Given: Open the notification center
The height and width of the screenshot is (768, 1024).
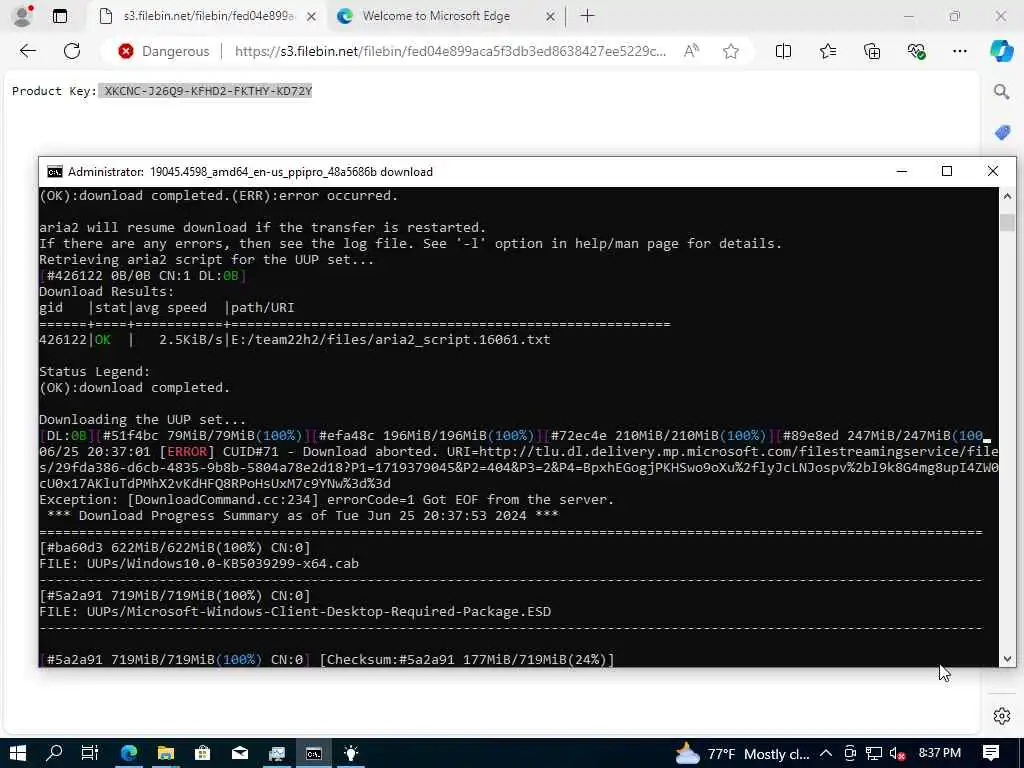Looking at the screenshot, I should click(991, 753).
